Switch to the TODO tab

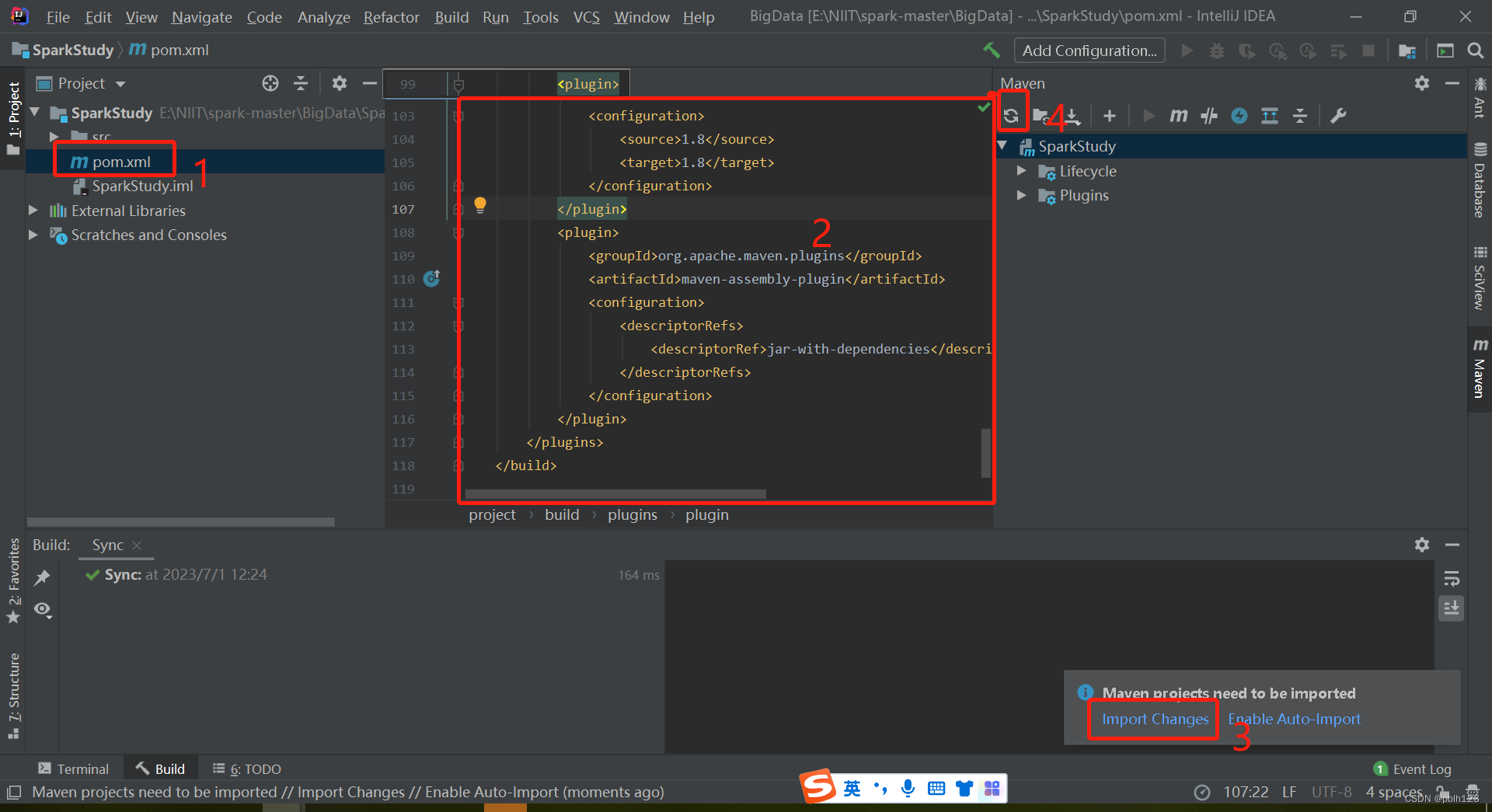point(247,768)
